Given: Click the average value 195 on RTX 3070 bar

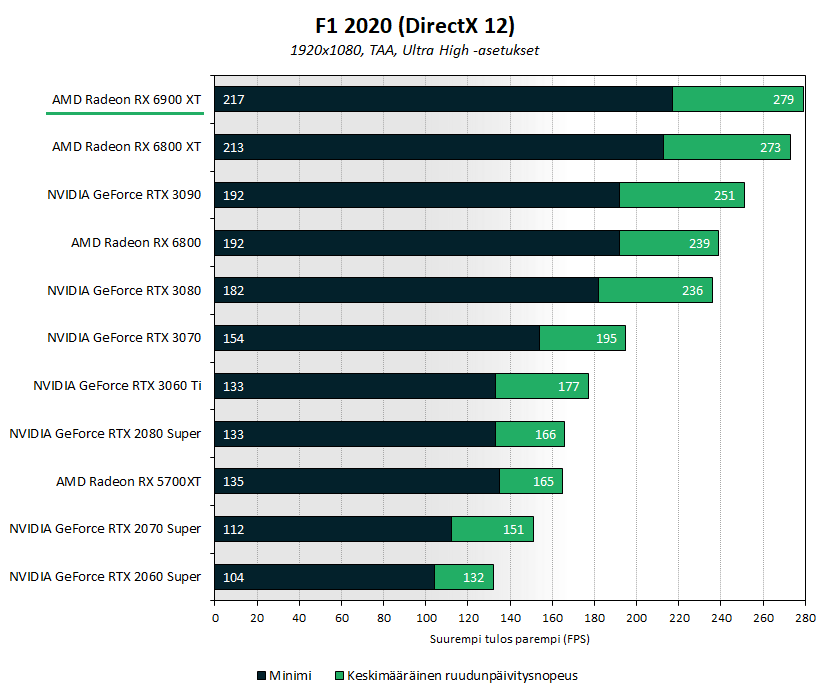Looking at the screenshot, I should [607, 339].
